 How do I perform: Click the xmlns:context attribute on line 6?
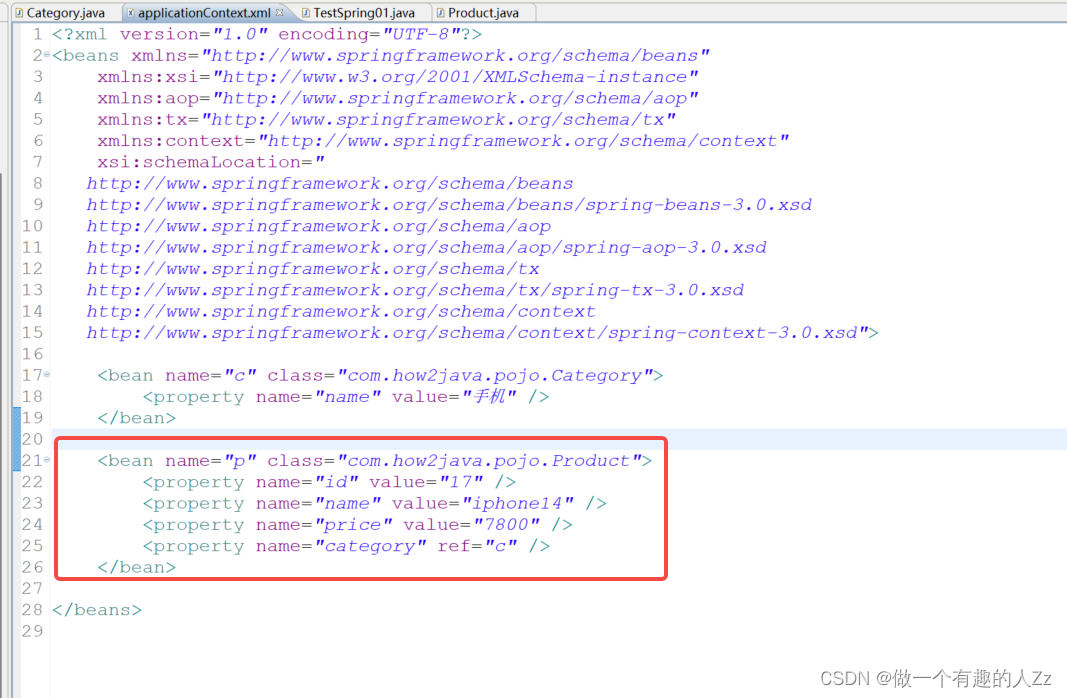point(443,141)
